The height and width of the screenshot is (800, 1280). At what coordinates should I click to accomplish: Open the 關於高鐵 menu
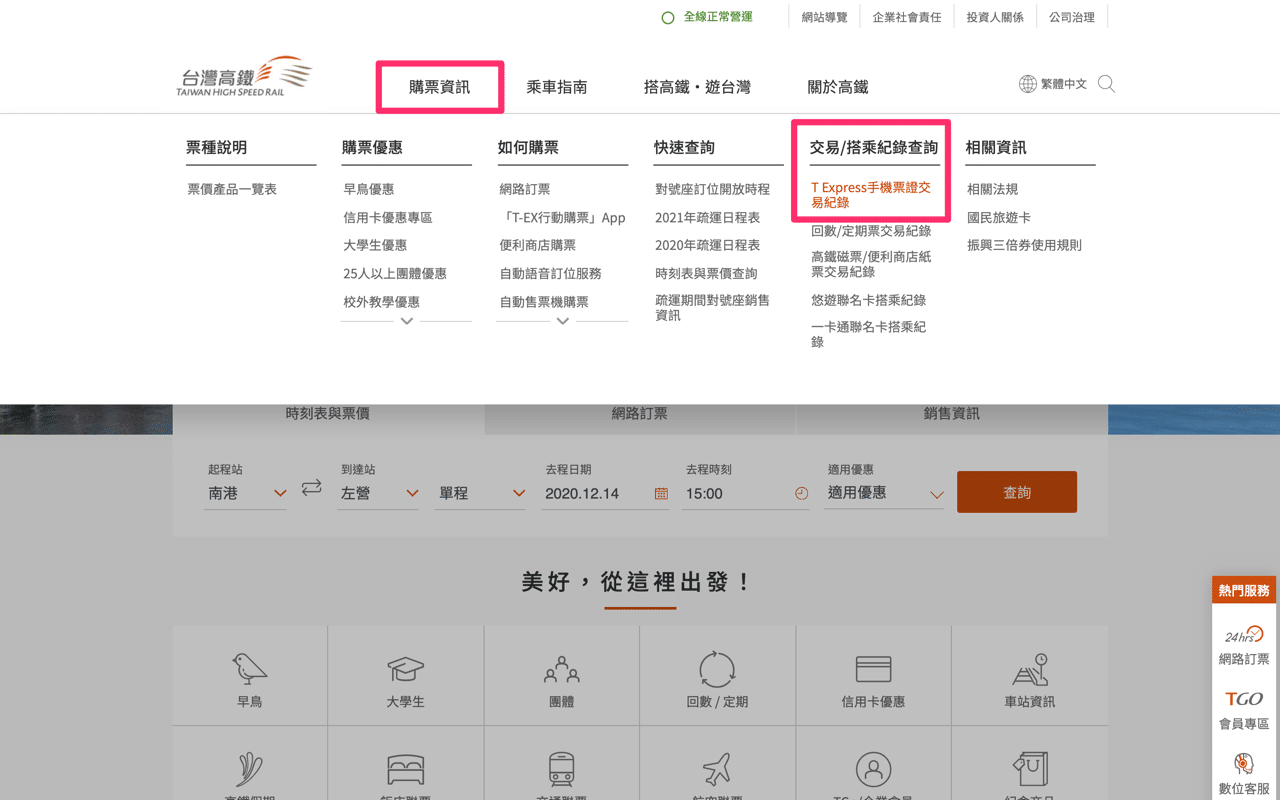pyautogui.click(x=838, y=87)
